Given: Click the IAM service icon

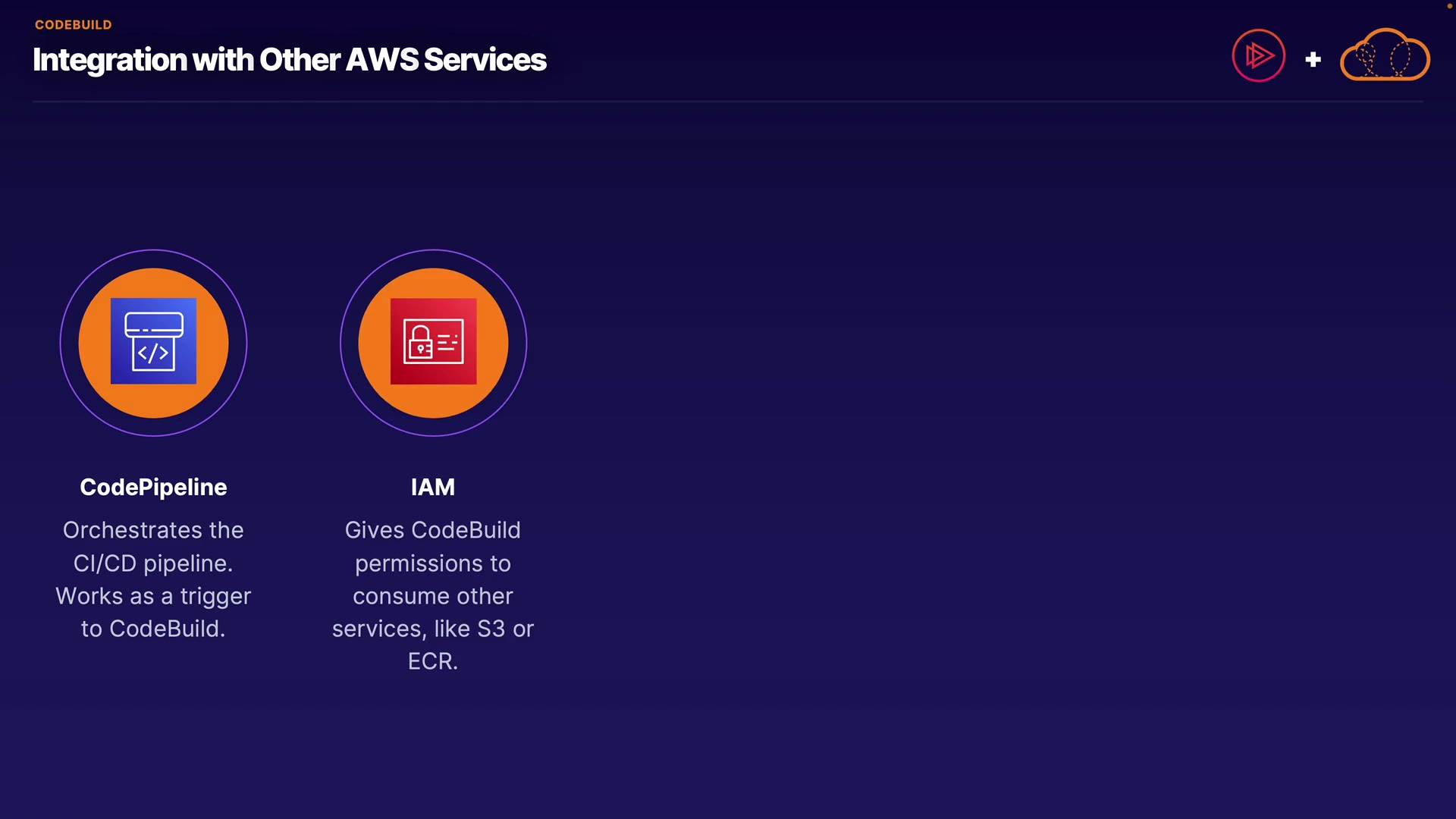Looking at the screenshot, I should (x=433, y=341).
